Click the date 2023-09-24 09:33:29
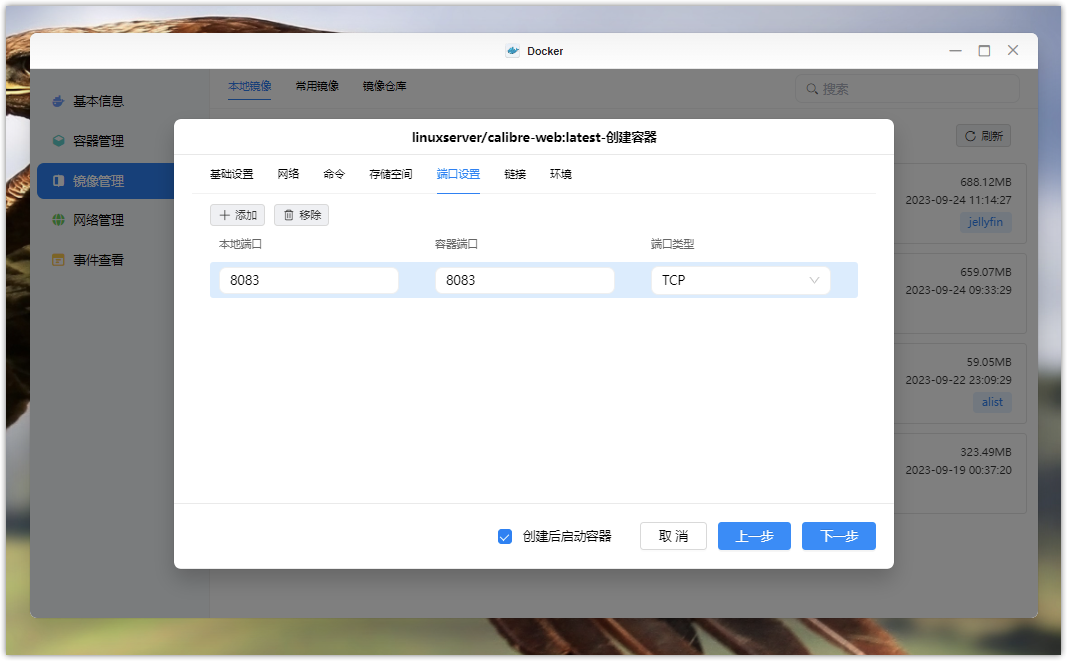 (x=959, y=290)
